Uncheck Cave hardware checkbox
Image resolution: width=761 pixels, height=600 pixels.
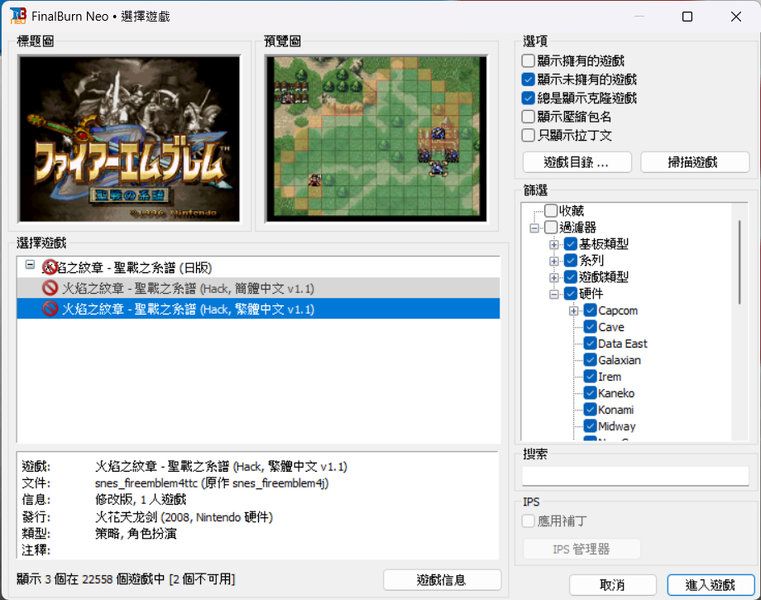[x=590, y=327]
